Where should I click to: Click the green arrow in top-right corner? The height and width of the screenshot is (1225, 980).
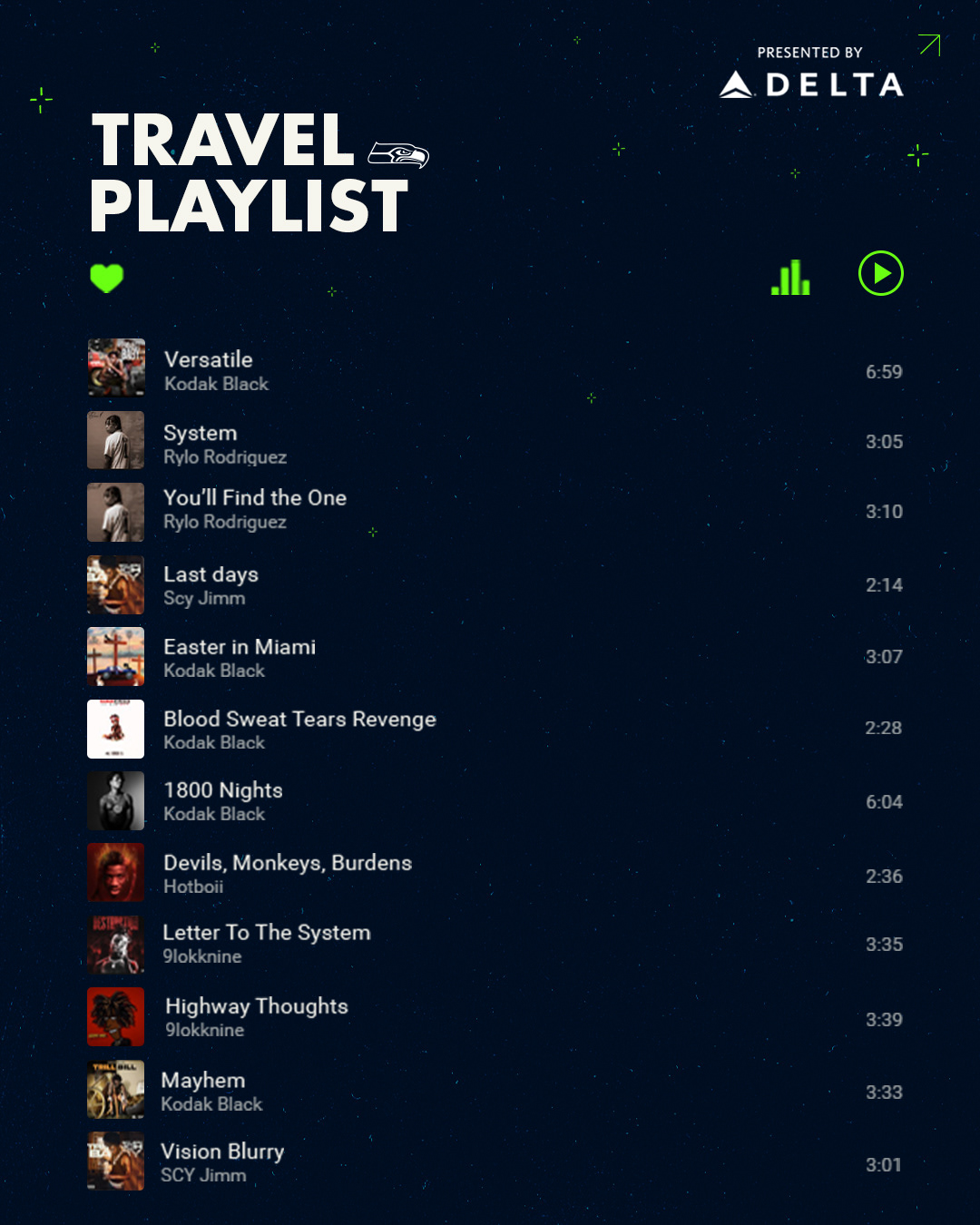click(x=929, y=44)
